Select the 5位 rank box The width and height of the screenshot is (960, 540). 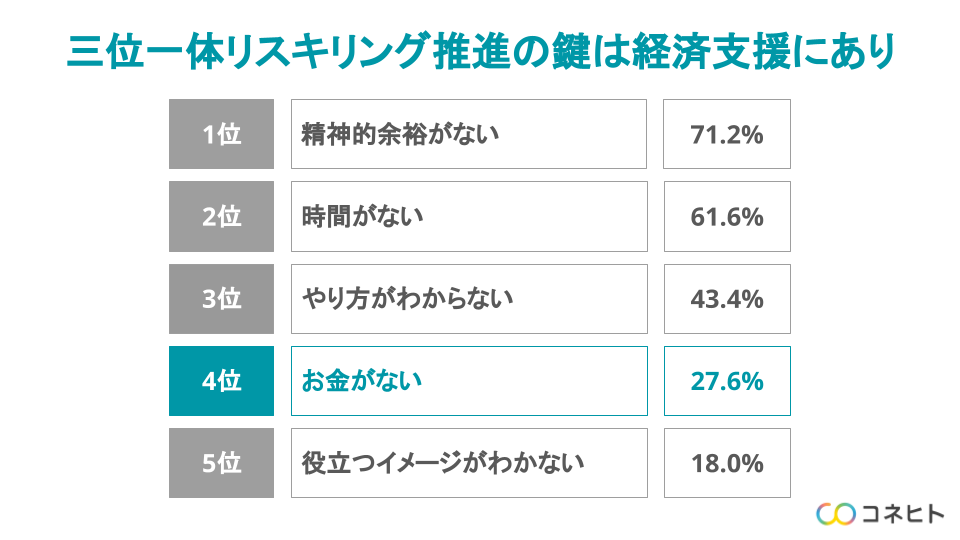(x=221, y=463)
